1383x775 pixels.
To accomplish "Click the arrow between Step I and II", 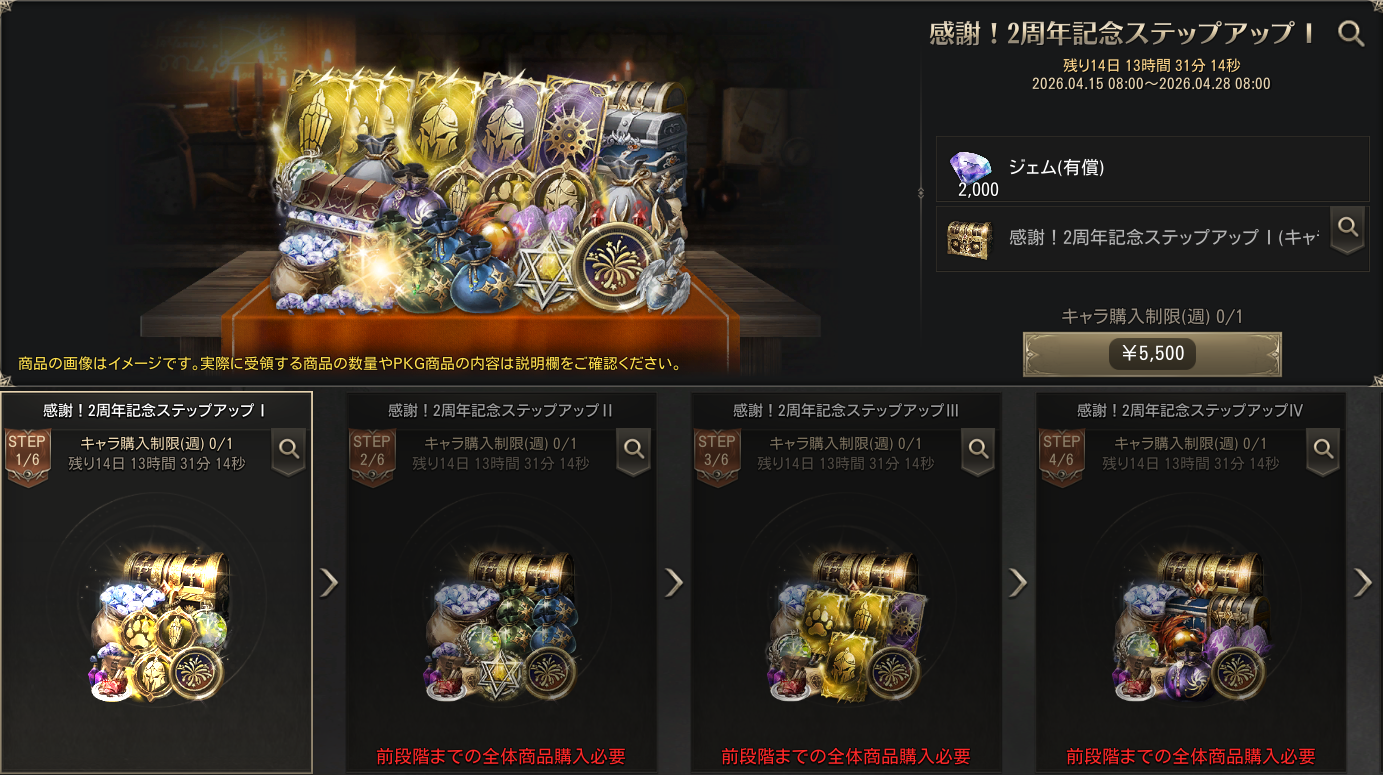I will [x=329, y=582].
